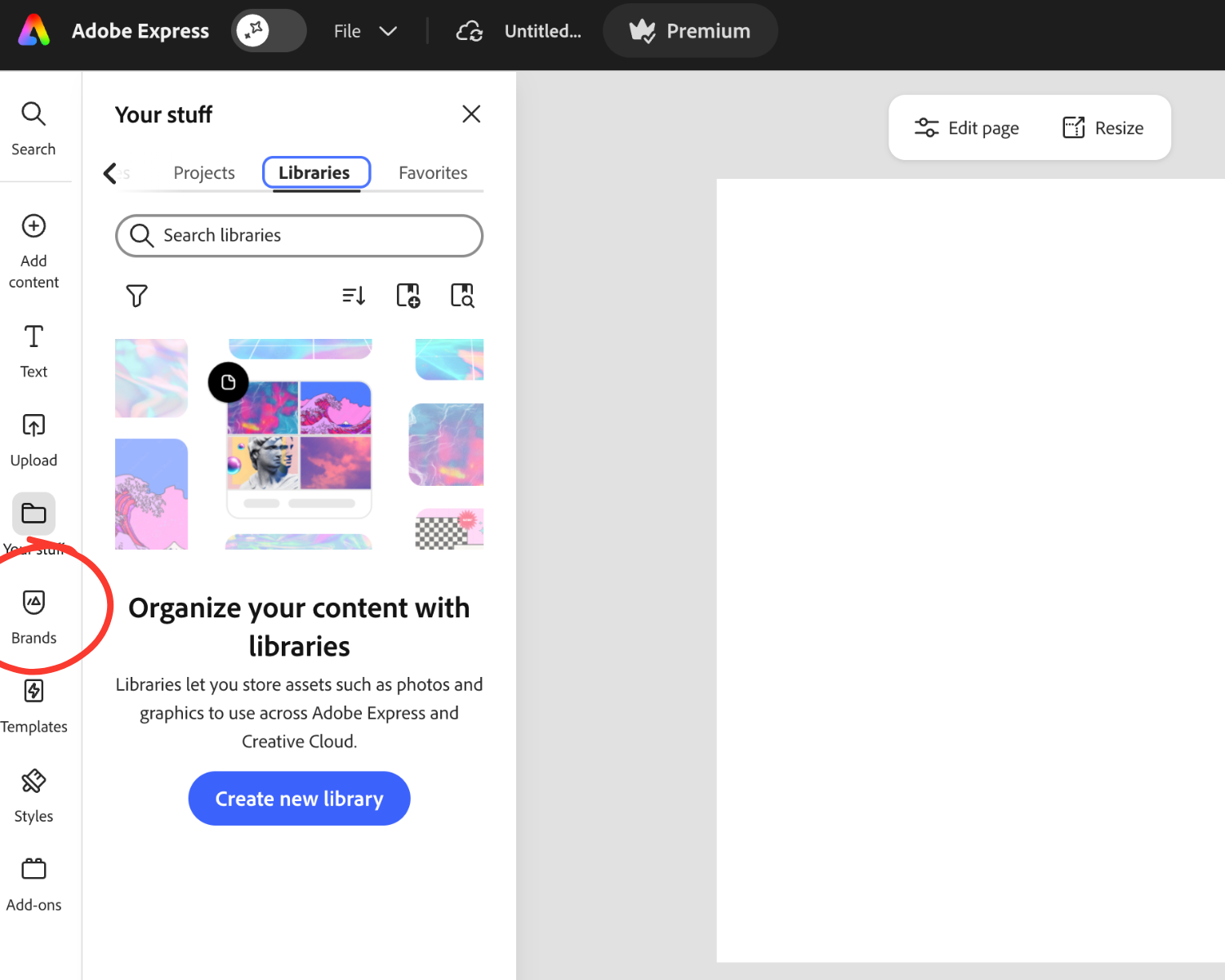Close the Your stuff panel
Viewport: 1225px width, 980px height.
pos(471,114)
